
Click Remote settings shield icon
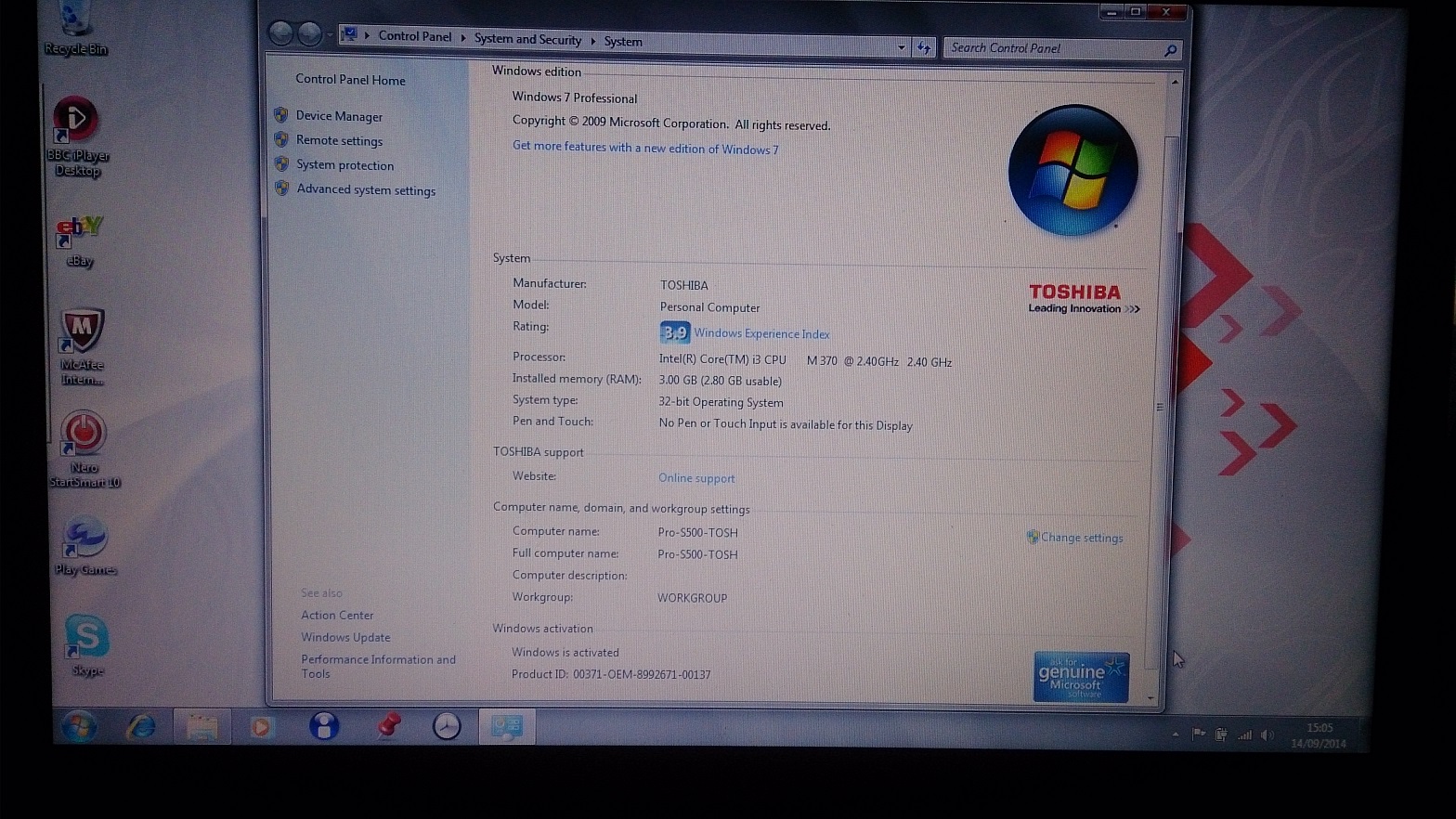281,139
